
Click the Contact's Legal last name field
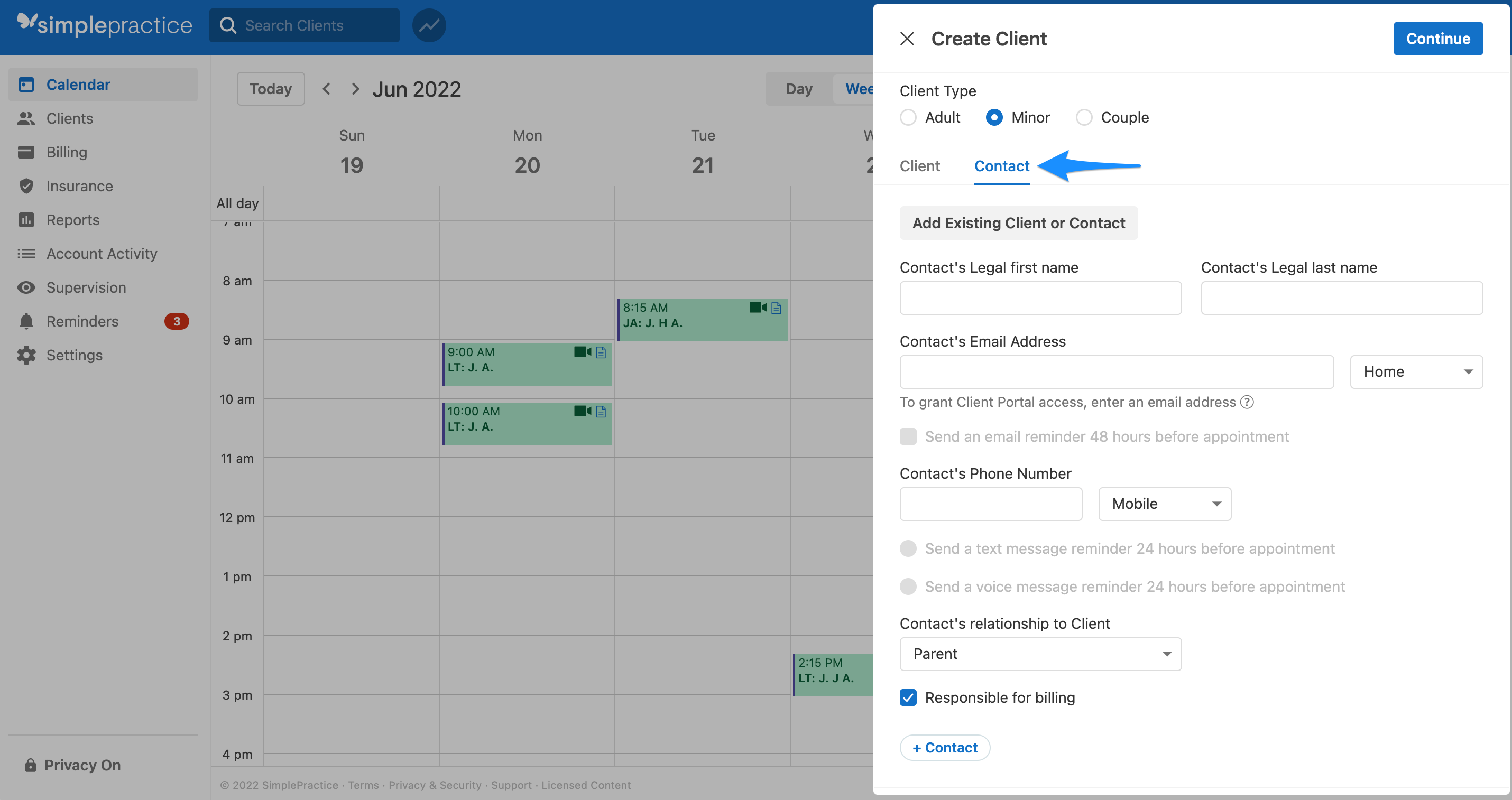click(1342, 298)
